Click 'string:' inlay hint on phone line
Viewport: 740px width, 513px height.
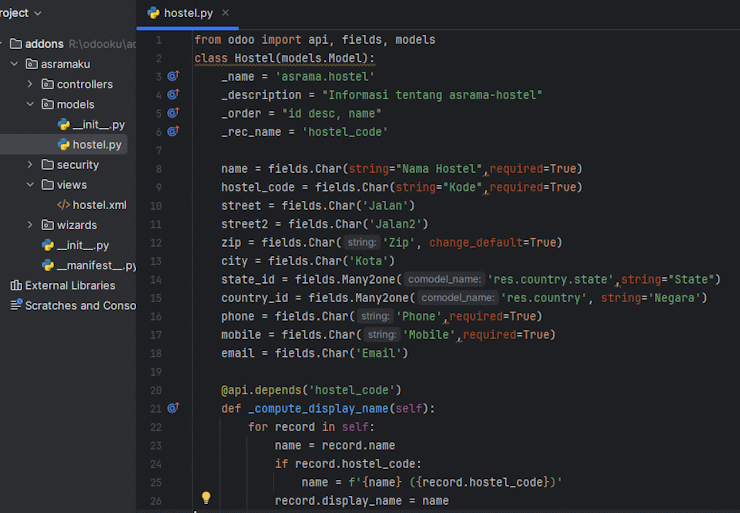(x=375, y=316)
